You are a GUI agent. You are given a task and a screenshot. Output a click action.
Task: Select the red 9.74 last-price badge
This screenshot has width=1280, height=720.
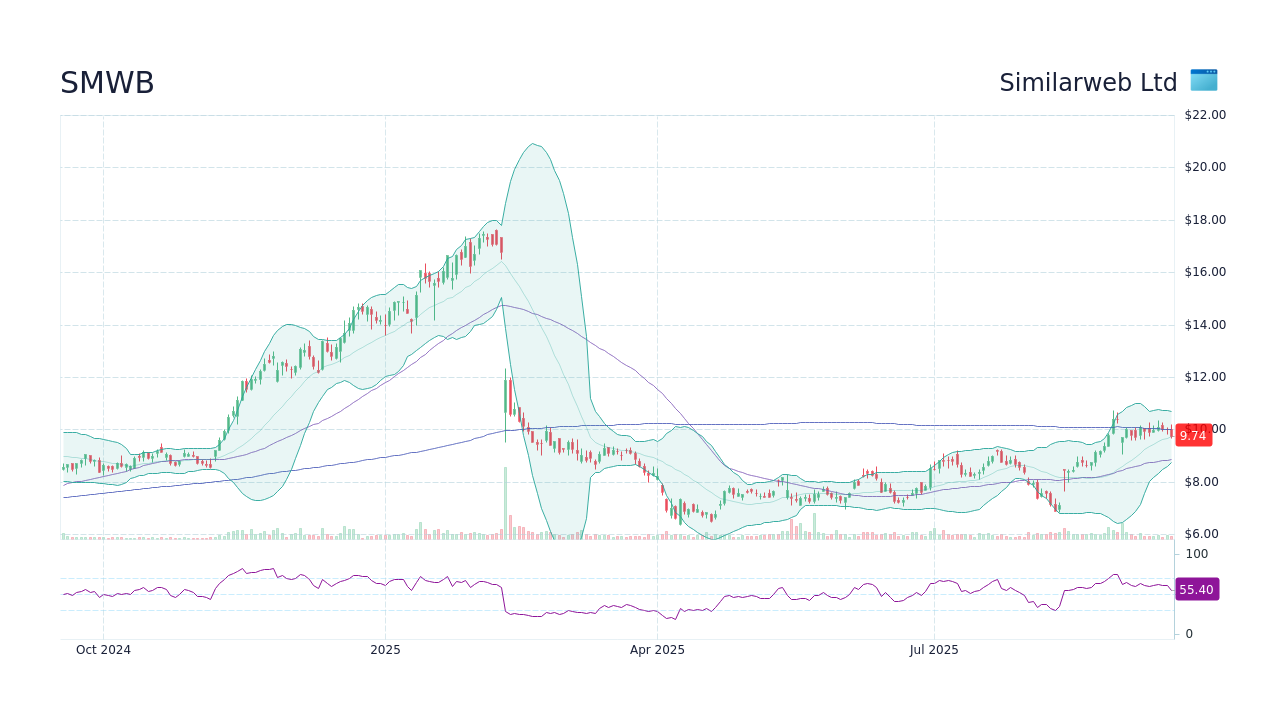[1194, 434]
